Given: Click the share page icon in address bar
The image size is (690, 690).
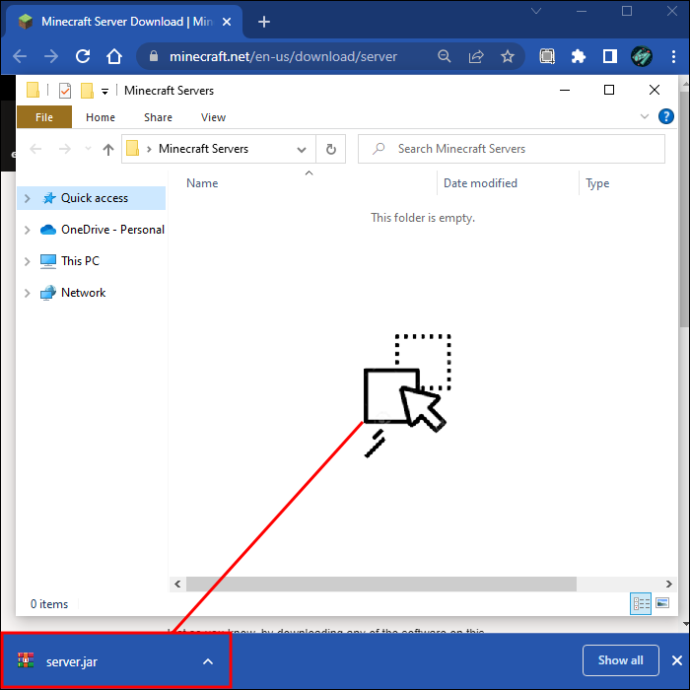Looking at the screenshot, I should [x=476, y=56].
